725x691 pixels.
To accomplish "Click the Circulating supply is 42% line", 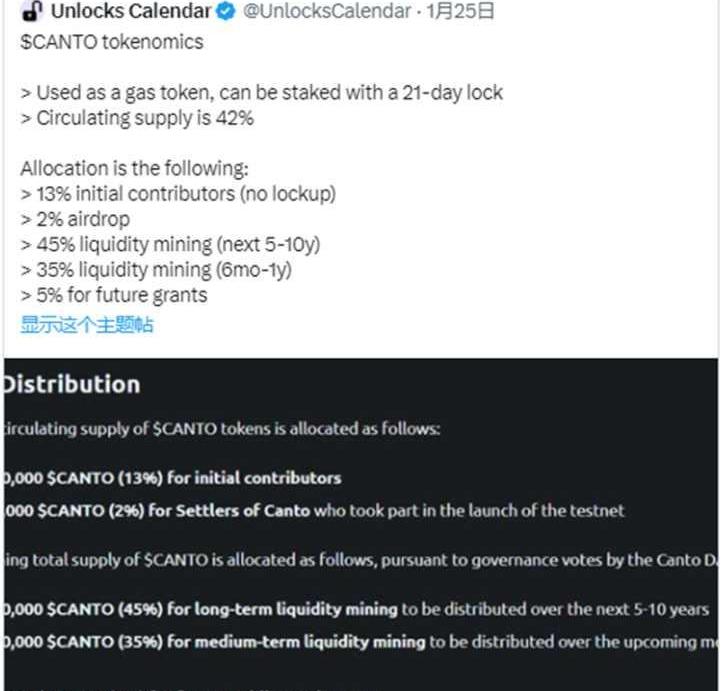I will coord(137,118).
